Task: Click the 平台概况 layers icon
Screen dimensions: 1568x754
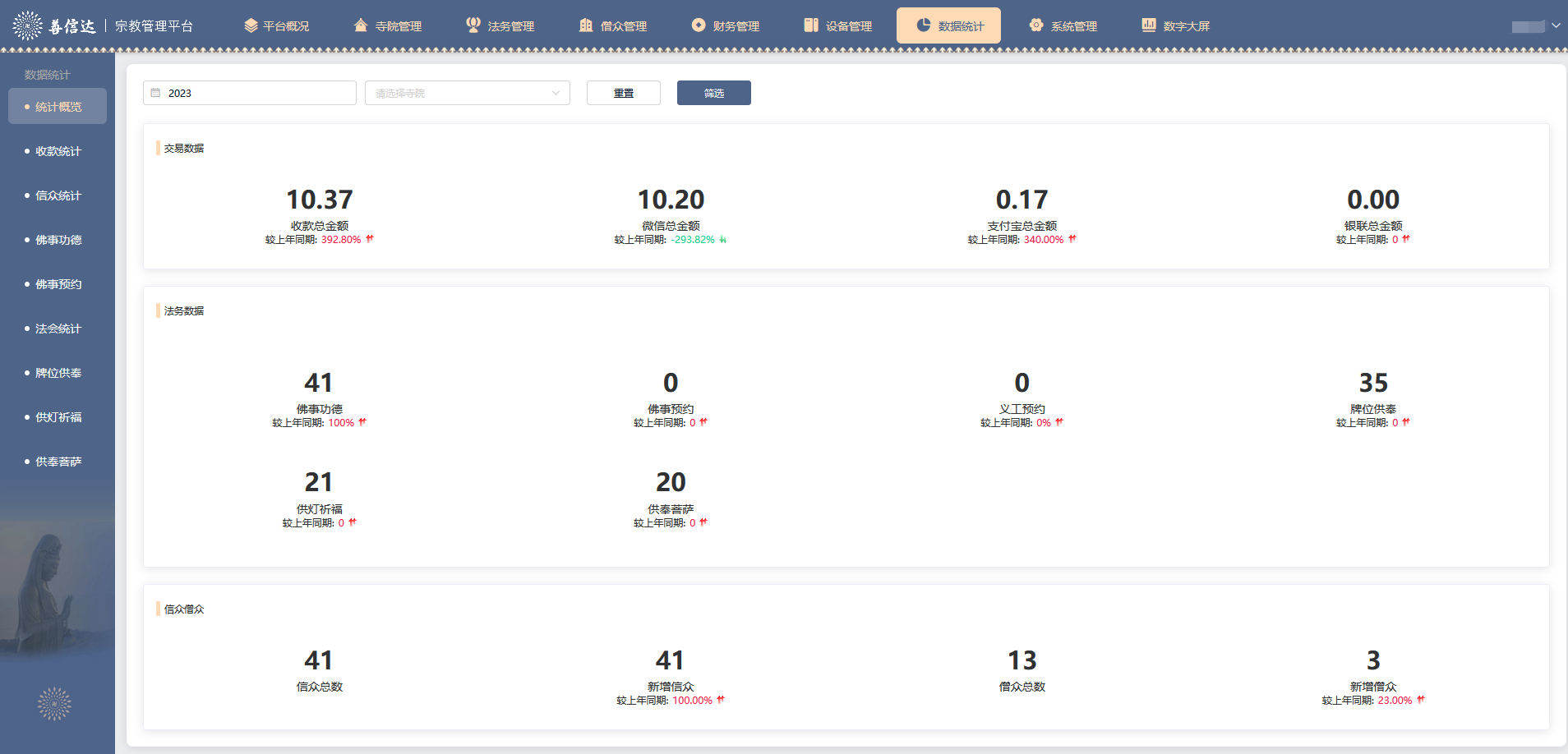Action: coord(251,25)
